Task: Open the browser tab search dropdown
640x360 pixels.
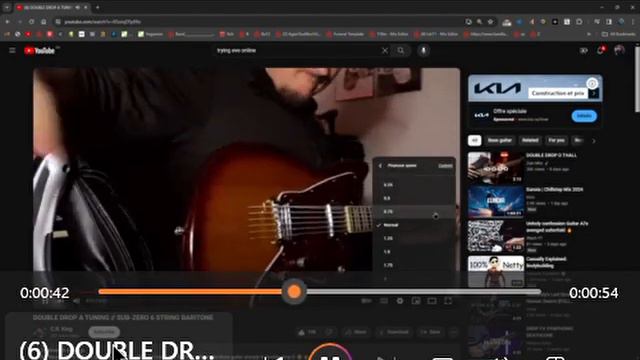Action: point(7,7)
